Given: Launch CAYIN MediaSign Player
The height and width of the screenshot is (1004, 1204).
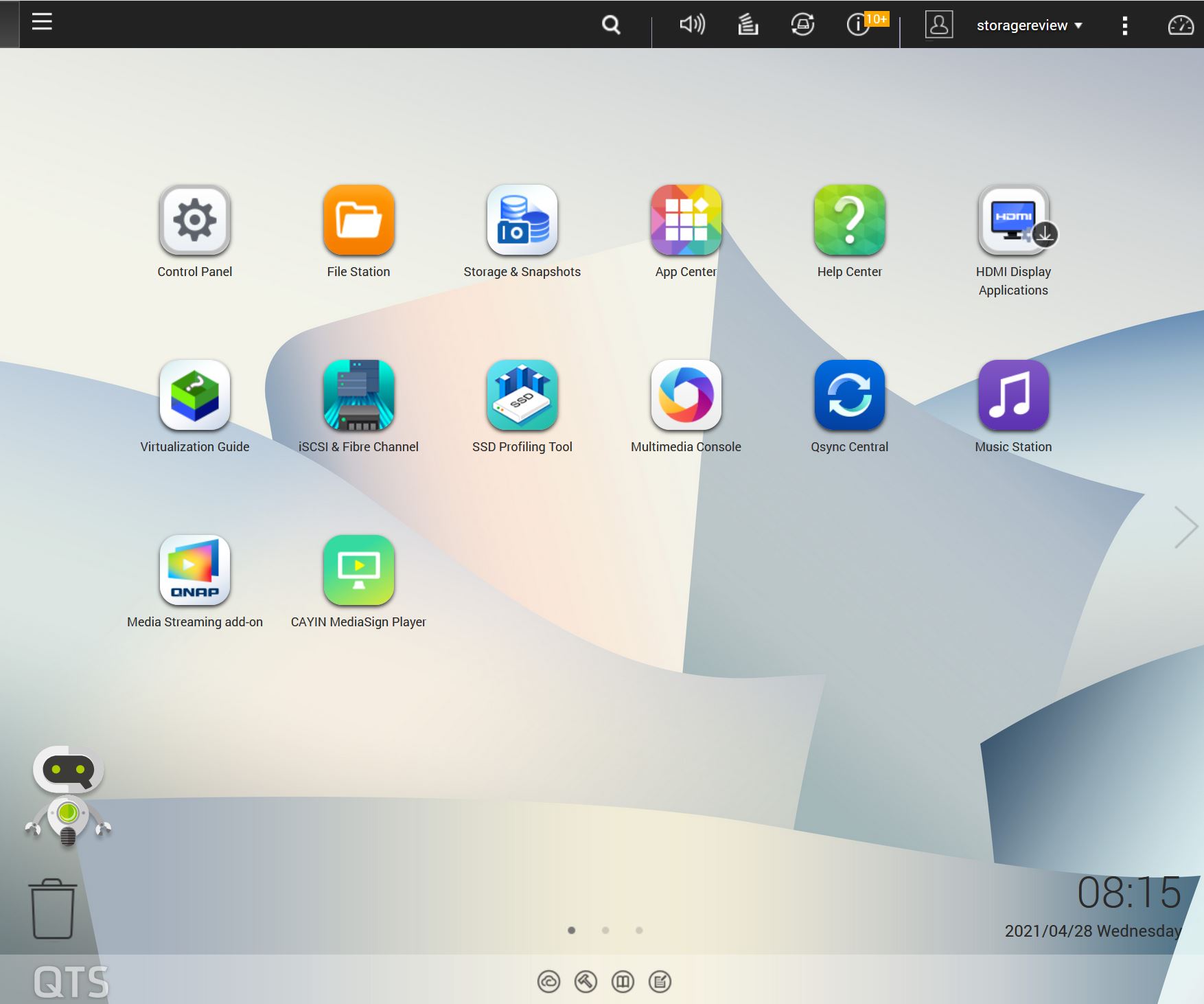Looking at the screenshot, I should tap(358, 571).
